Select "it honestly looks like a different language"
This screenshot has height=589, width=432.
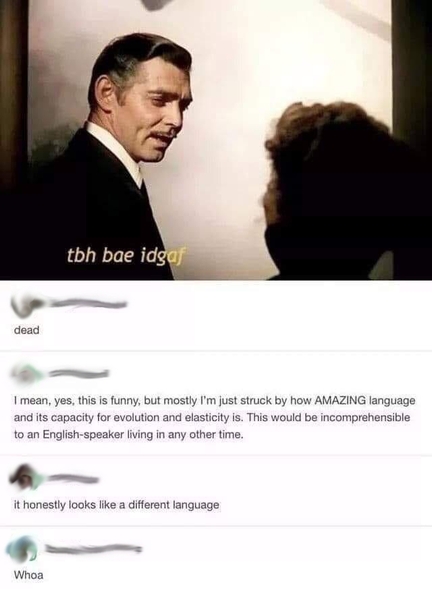pos(116,505)
